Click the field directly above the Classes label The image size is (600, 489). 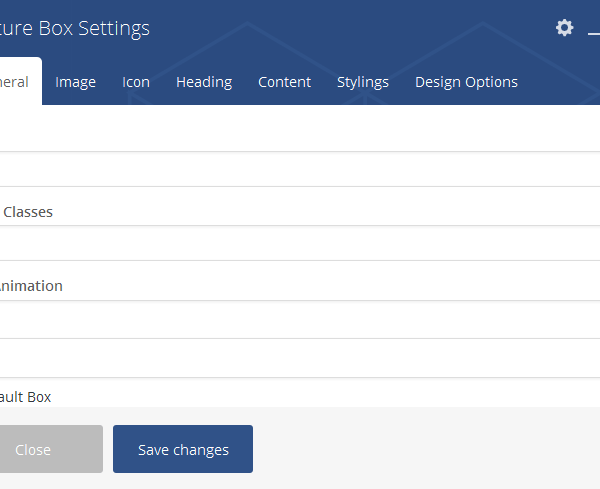300,169
